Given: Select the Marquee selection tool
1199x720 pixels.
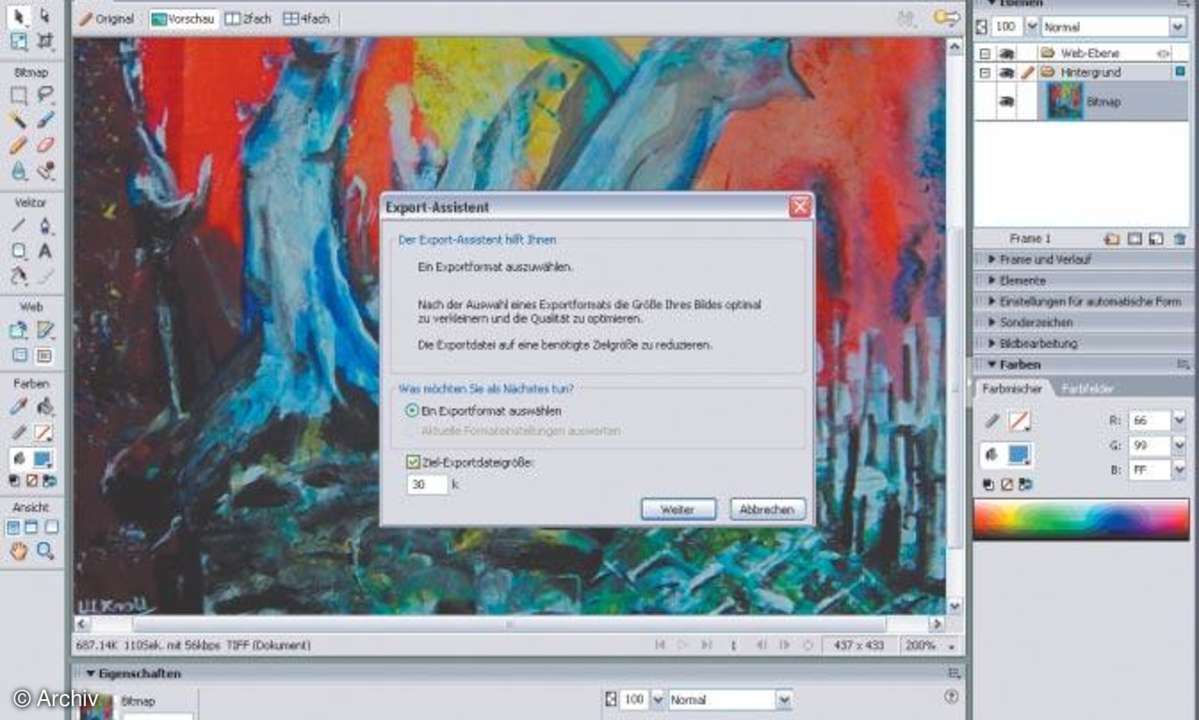Looking at the screenshot, I should click(18, 95).
